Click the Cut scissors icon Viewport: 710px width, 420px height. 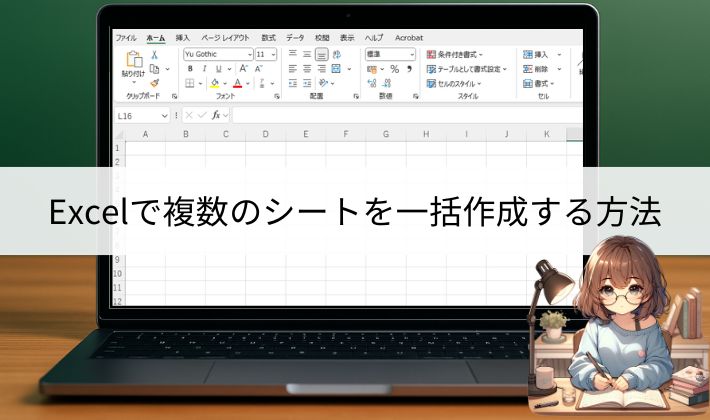[155, 54]
